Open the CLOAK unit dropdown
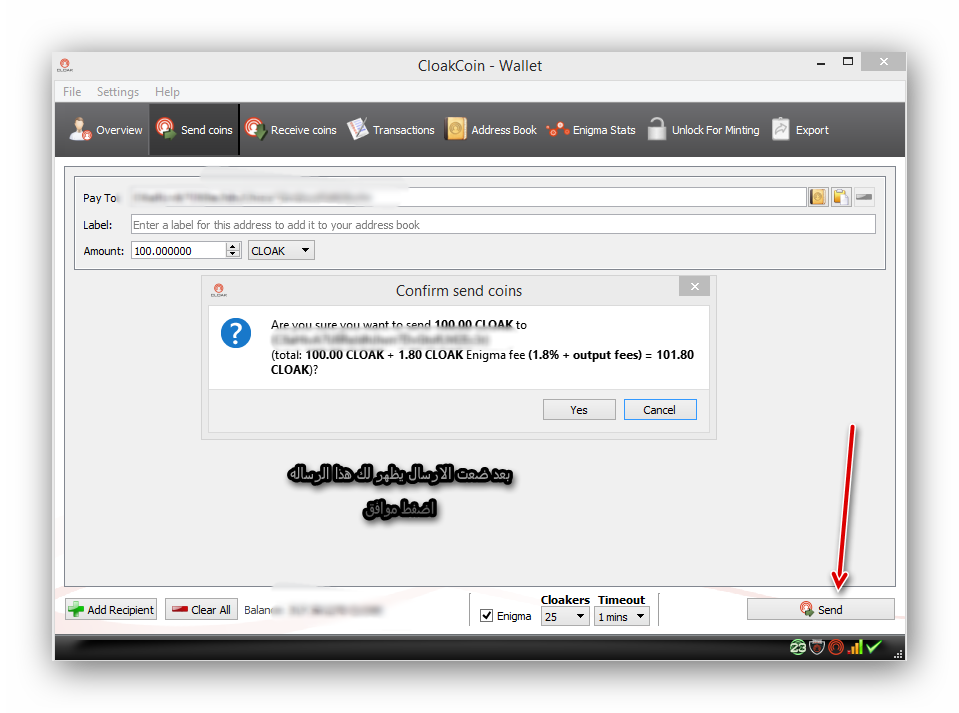The height and width of the screenshot is (713, 959). pos(281,251)
